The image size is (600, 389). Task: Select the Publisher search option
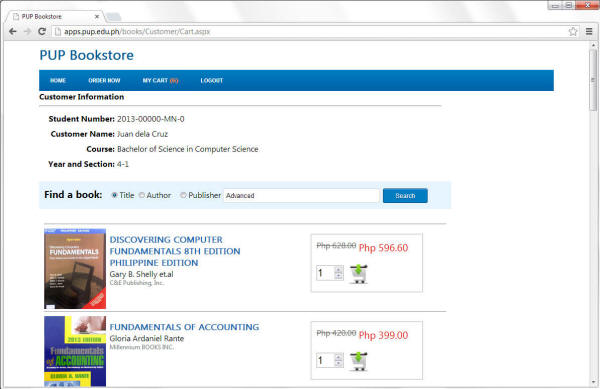[x=183, y=195]
